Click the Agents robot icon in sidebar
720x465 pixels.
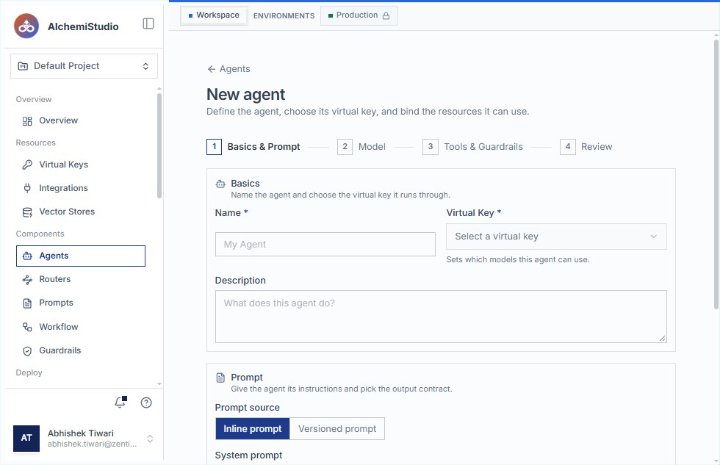pos(27,256)
